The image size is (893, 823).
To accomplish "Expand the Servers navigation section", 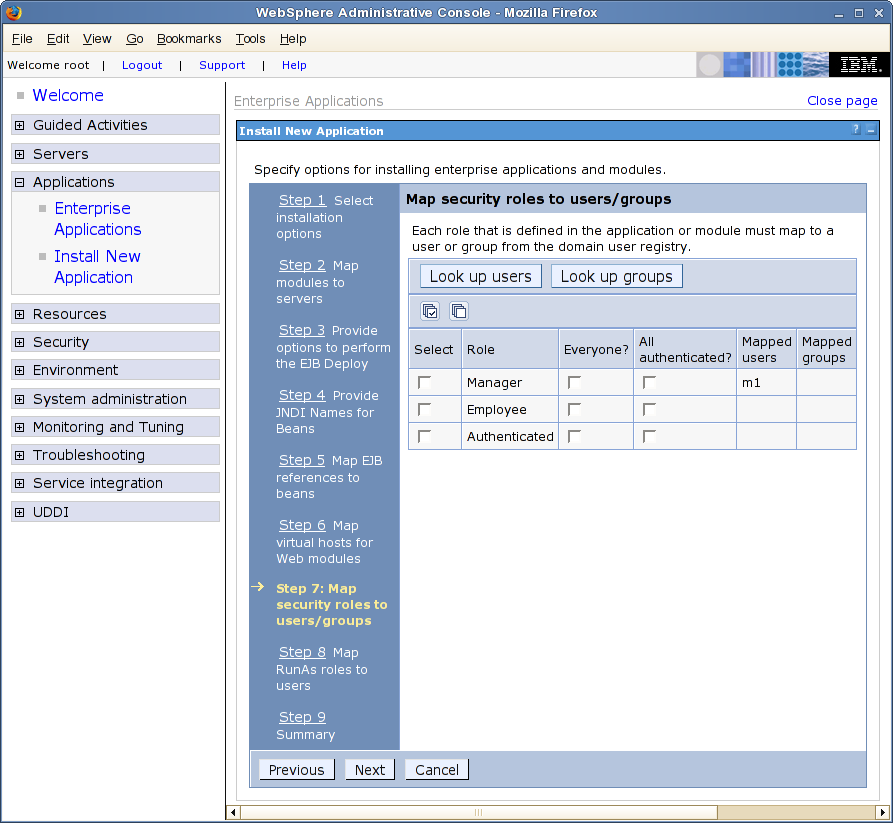I will (20, 154).
